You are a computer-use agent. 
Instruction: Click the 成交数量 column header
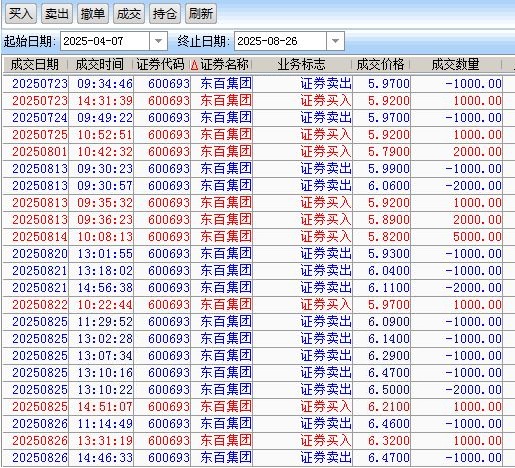point(456,64)
